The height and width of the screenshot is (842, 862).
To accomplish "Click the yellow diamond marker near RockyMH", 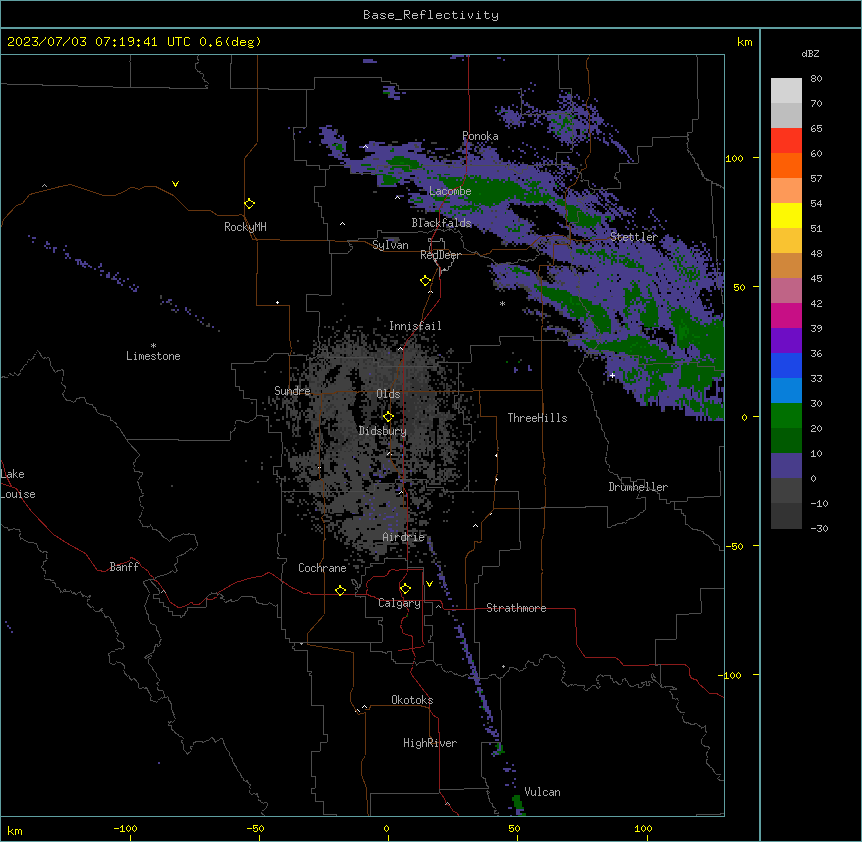I will 249,204.
